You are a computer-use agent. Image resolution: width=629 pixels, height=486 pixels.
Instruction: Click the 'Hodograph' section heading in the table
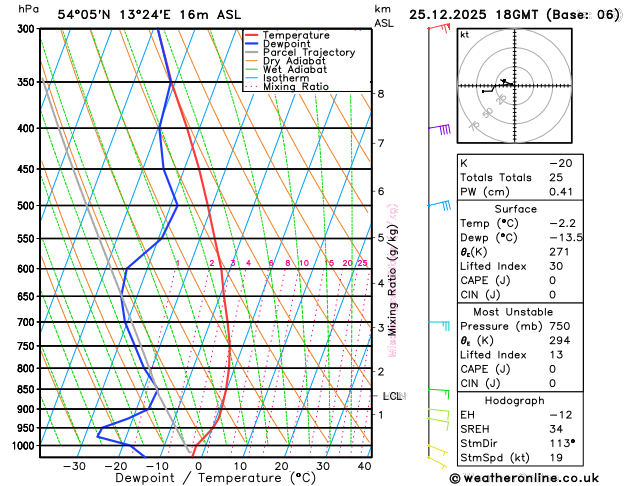(515, 401)
